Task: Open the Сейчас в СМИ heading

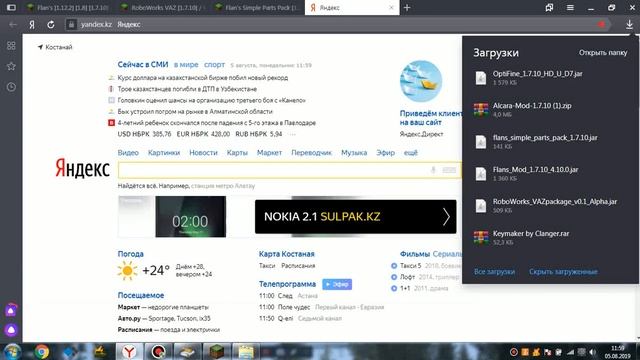Action: coord(143,64)
